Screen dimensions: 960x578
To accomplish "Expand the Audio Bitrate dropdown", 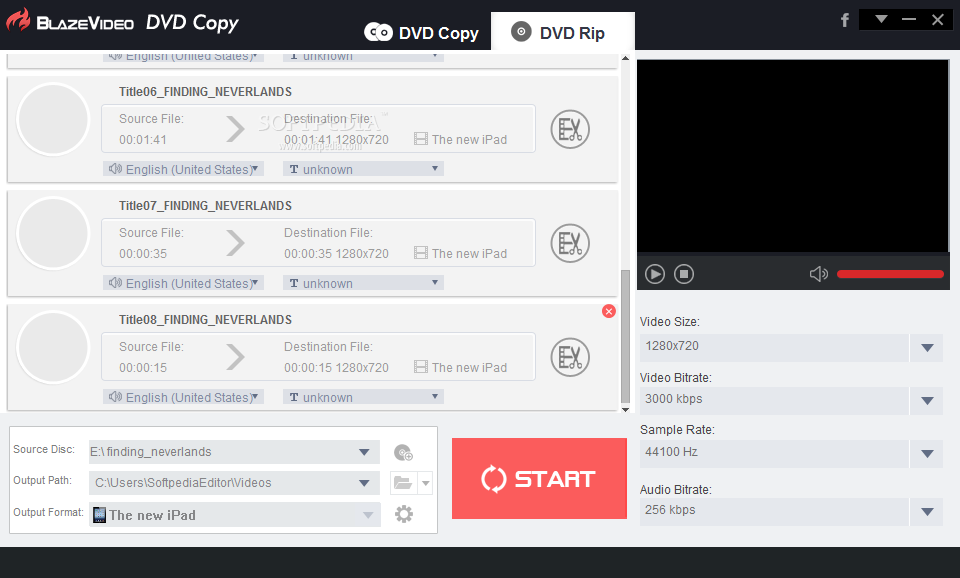I will [x=927, y=512].
